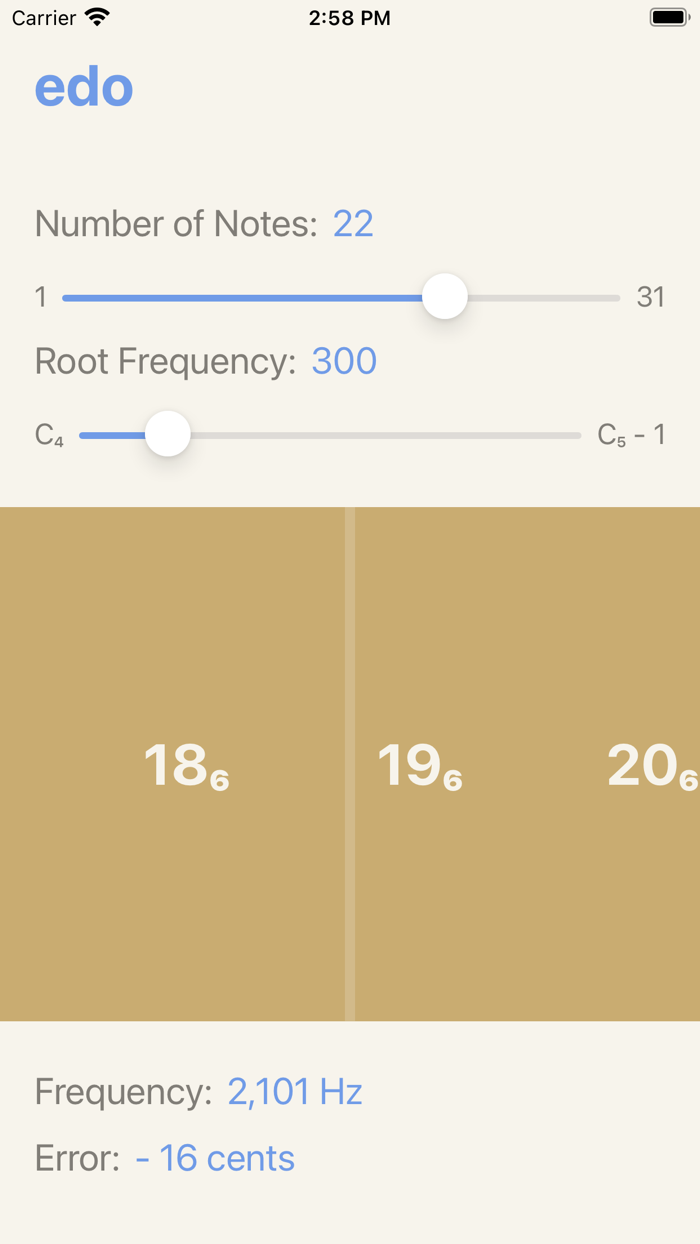Tap the Number of Notes value 22

(353, 224)
